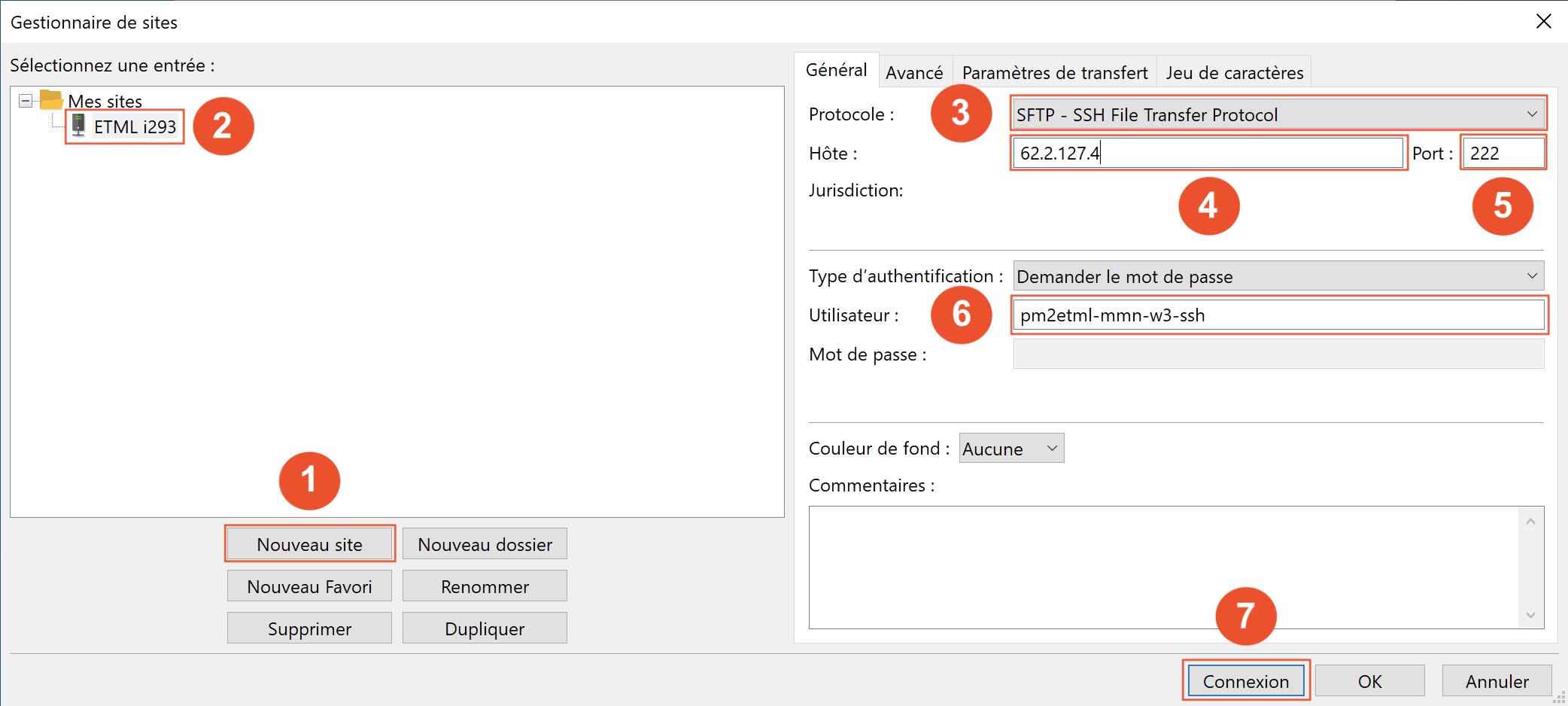
Task: Click the Hôte field with 62.2.127.4
Action: [x=1208, y=154]
